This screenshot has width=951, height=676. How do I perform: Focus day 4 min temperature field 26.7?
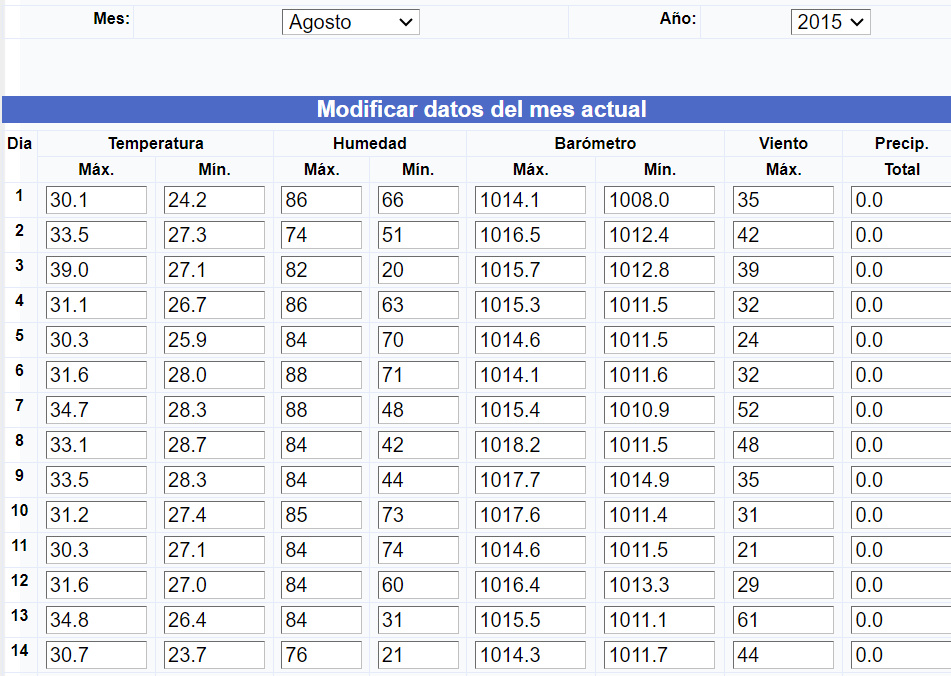click(x=214, y=305)
